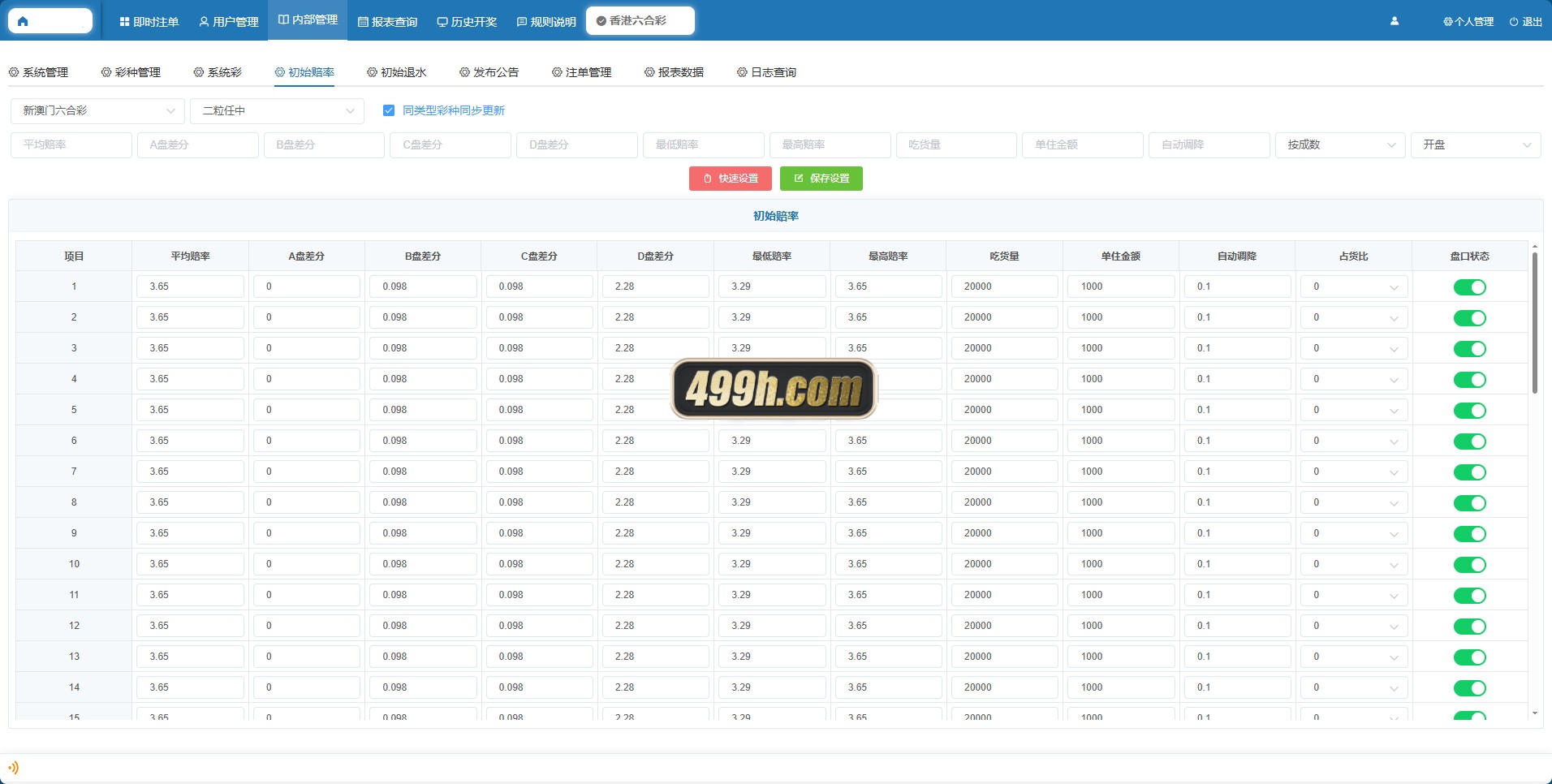Focus the 最低赔率 quick-set input field
This screenshot has height=784, width=1552.
coord(704,145)
